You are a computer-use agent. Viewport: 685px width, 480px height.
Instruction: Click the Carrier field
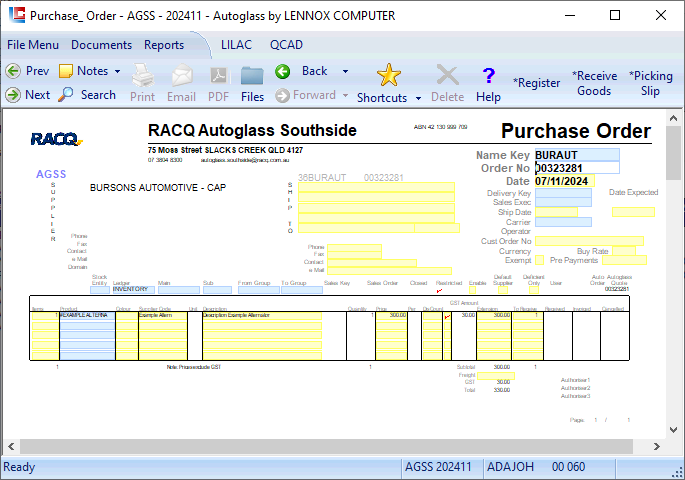pos(564,222)
